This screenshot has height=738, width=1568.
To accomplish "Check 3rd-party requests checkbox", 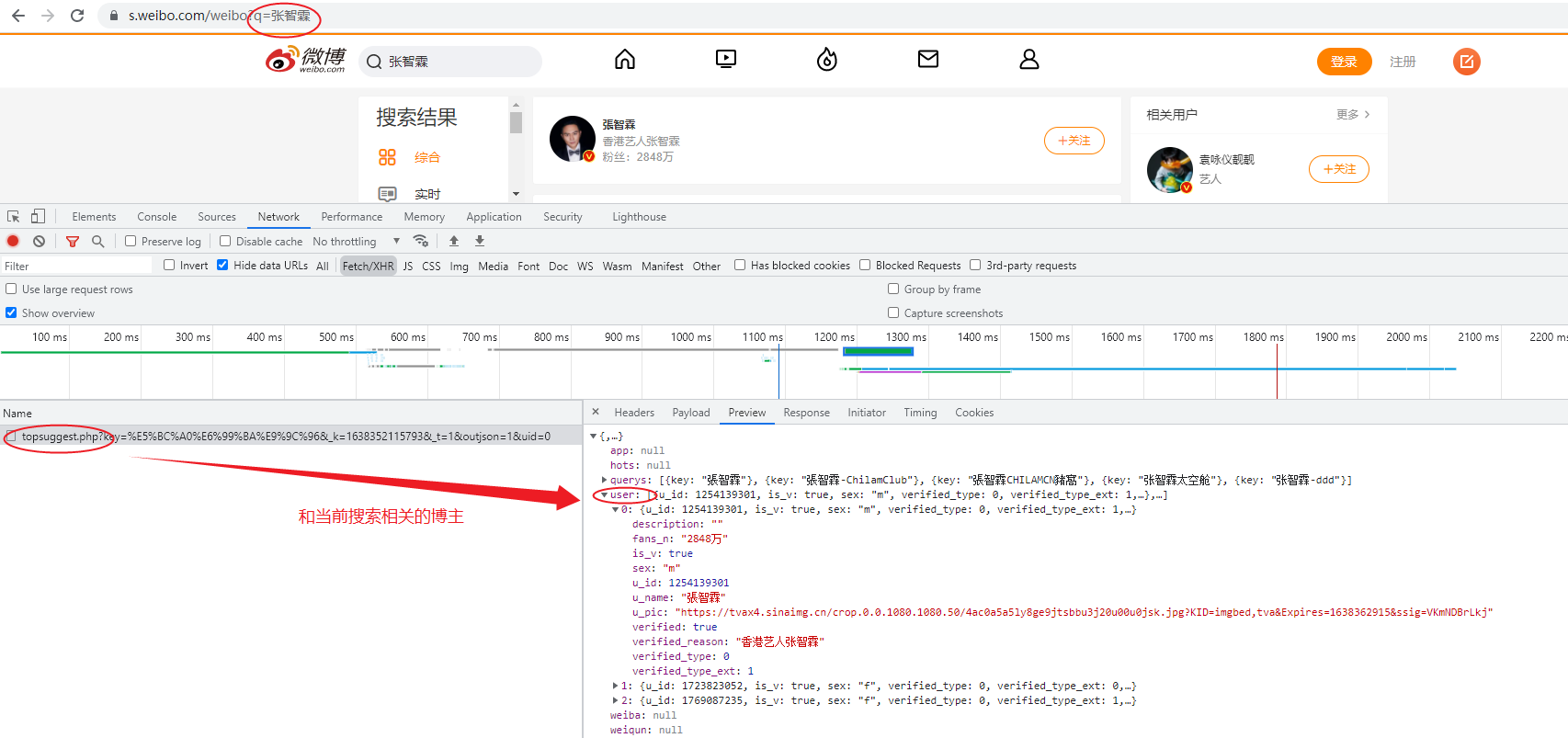I will [x=975, y=265].
